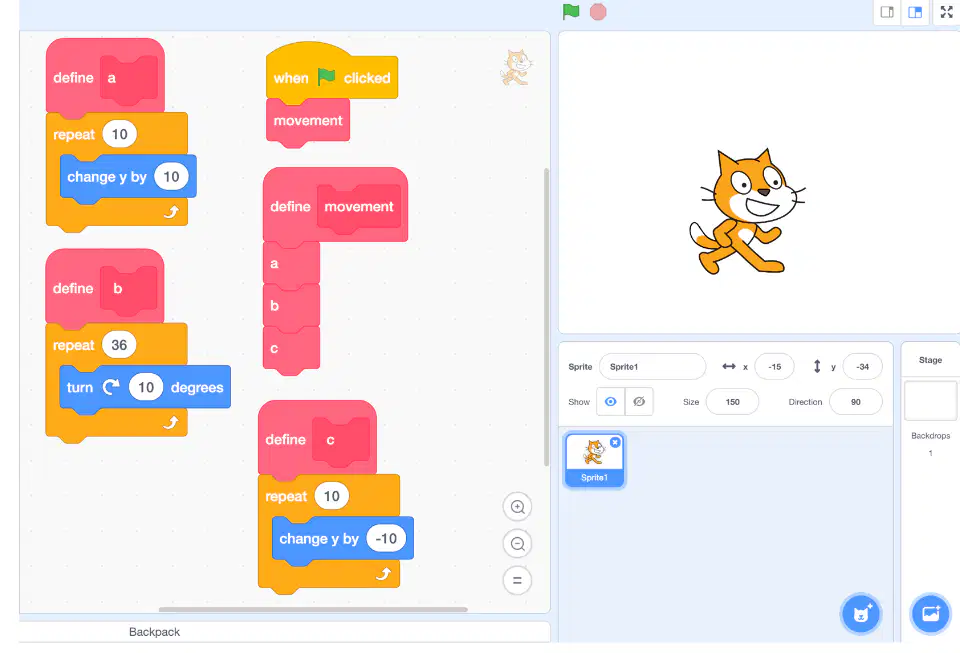Click the repeat 36 block label
This screenshot has height=653, width=960.
pyautogui.click(x=73, y=345)
